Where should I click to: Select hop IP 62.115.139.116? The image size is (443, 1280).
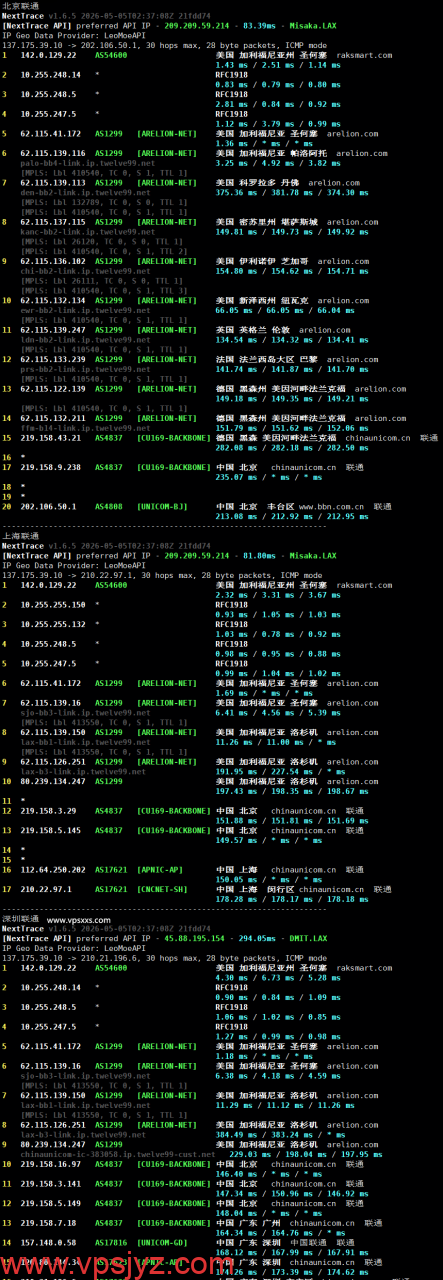click(52, 153)
